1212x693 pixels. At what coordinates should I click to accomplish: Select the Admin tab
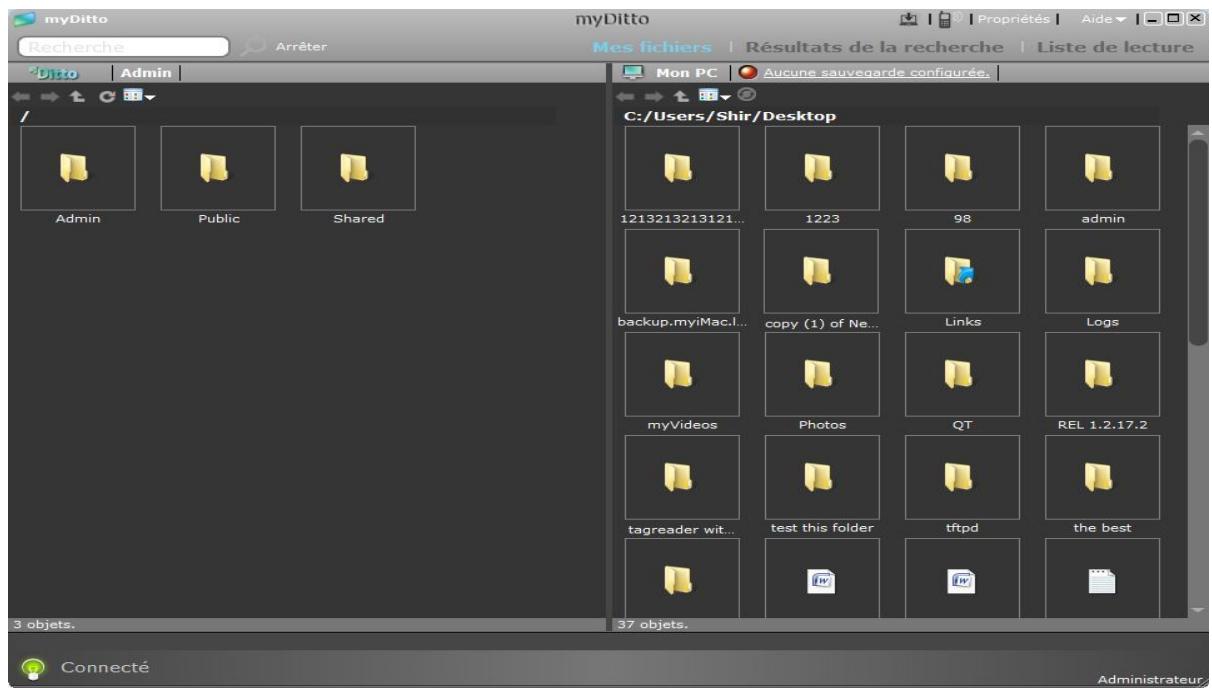click(146, 72)
